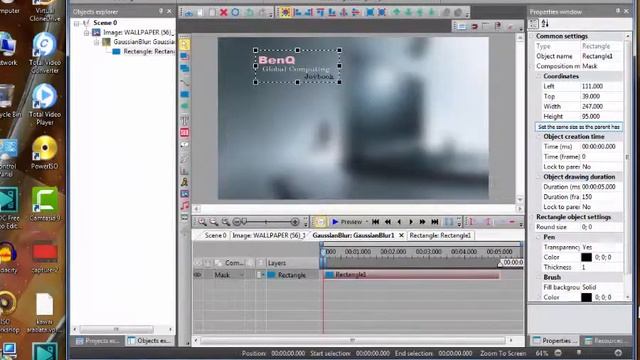
Task: Click Set the same size as parent button
Action: pos(579,127)
